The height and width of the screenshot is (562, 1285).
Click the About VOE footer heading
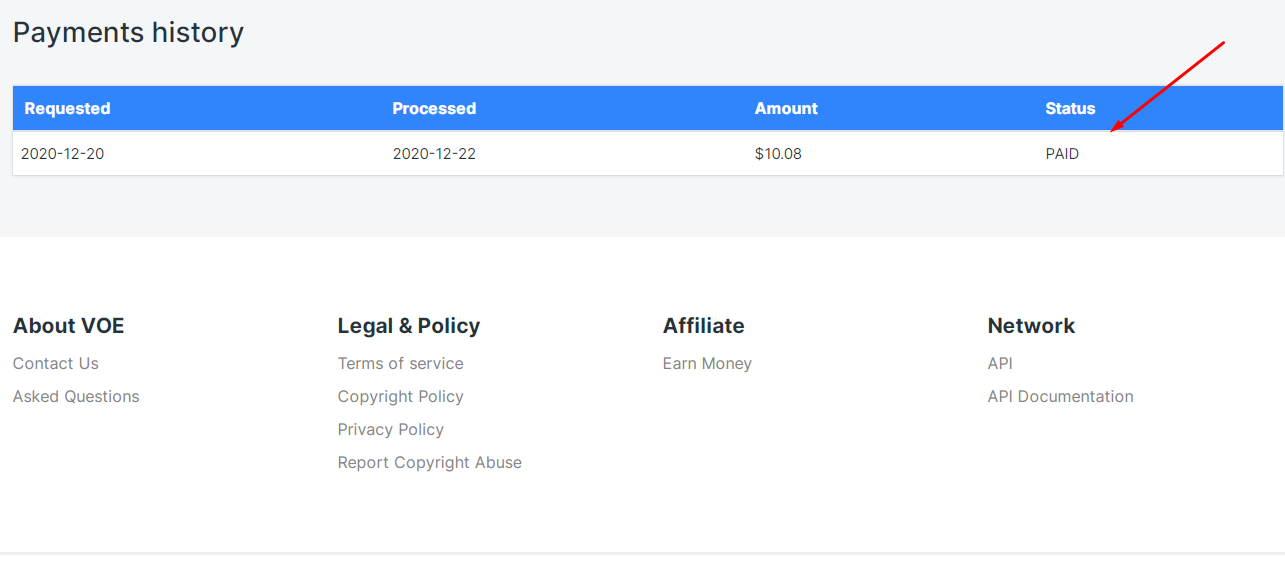[x=68, y=325]
